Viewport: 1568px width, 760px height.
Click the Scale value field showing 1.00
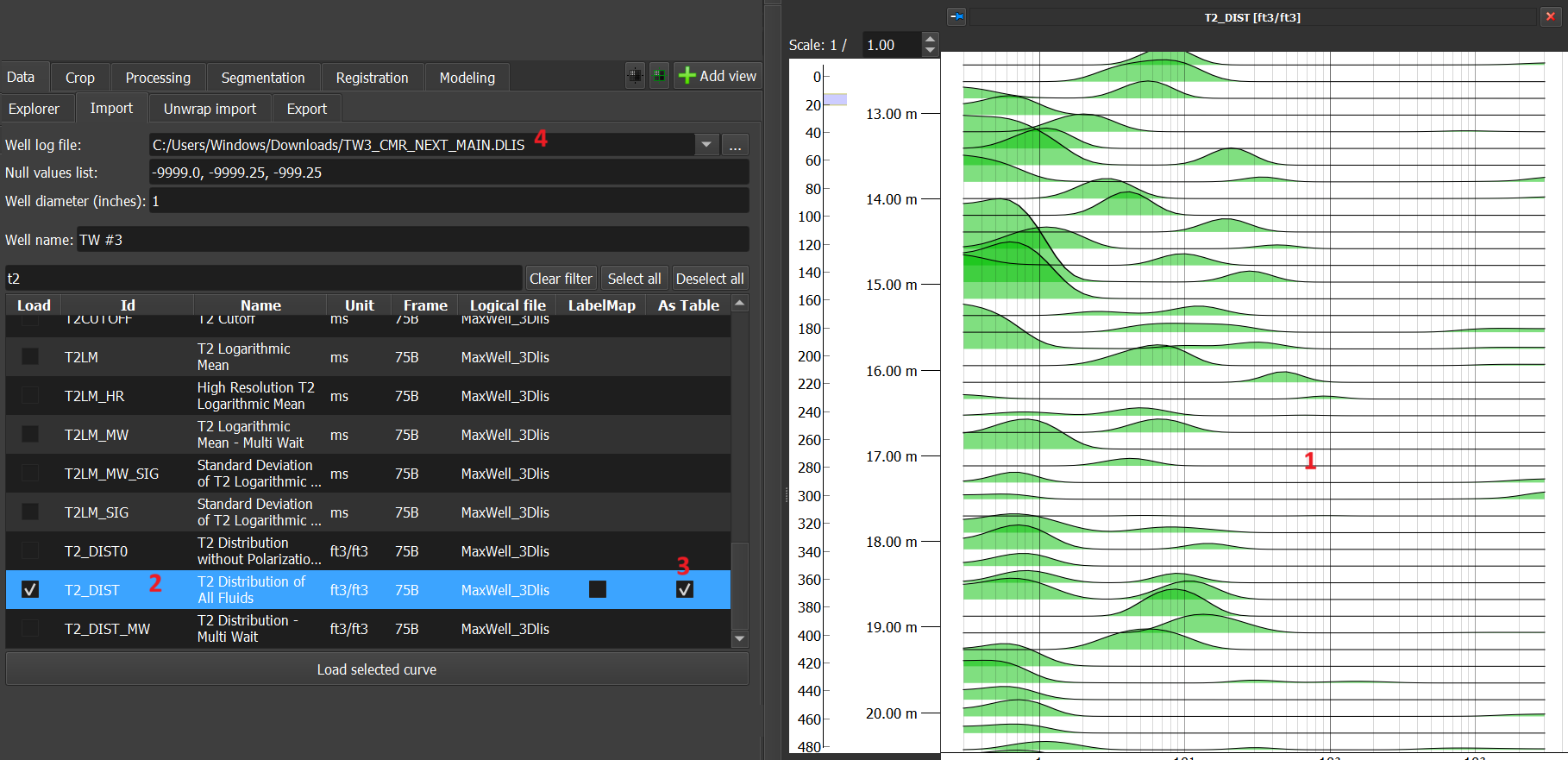(892, 45)
